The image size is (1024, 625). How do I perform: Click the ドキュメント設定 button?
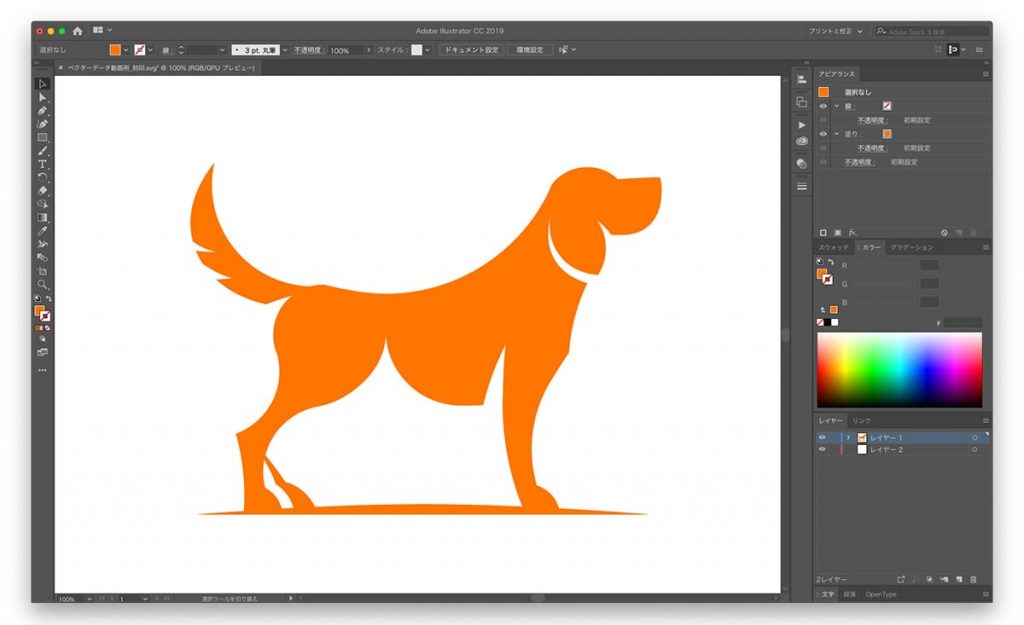pyautogui.click(x=471, y=50)
